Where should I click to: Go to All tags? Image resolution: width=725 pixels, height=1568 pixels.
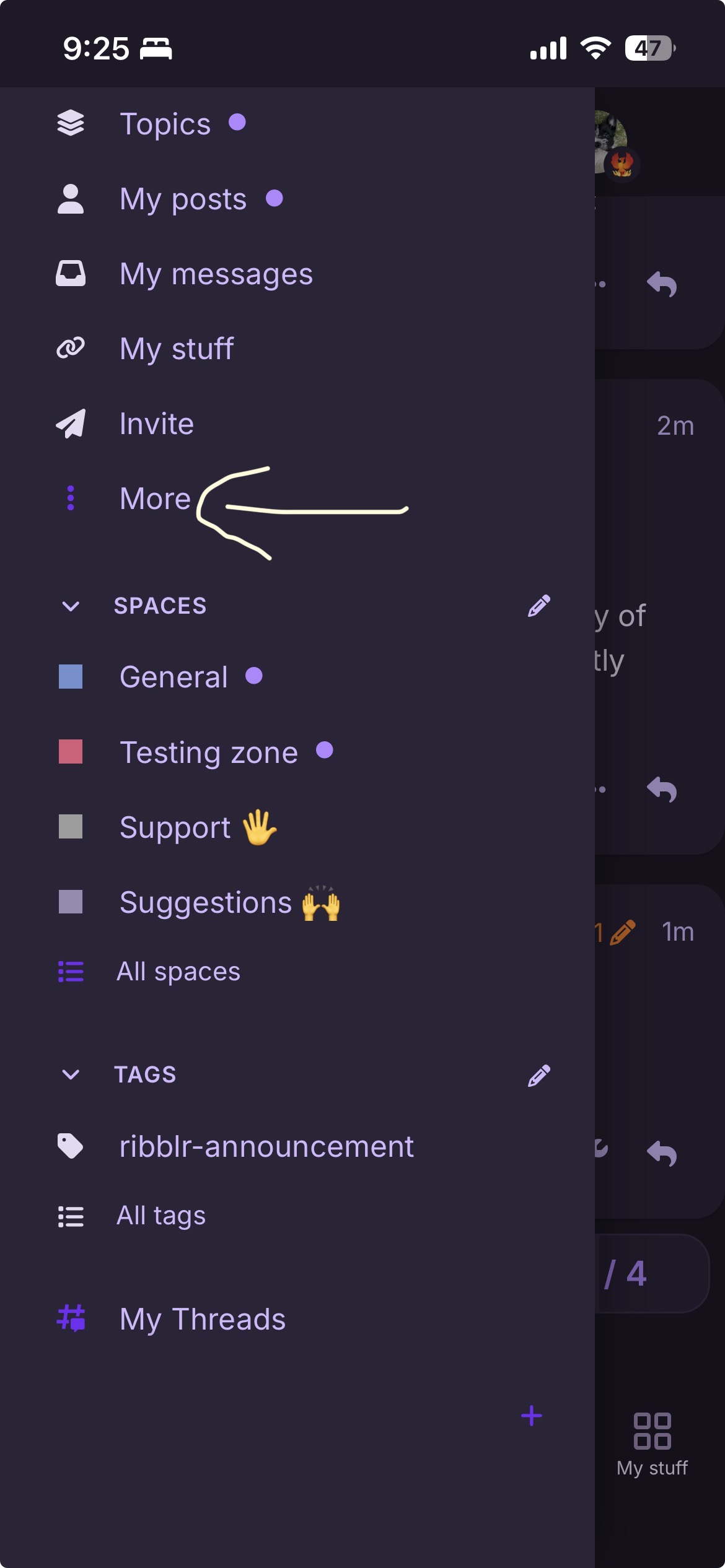click(161, 1216)
